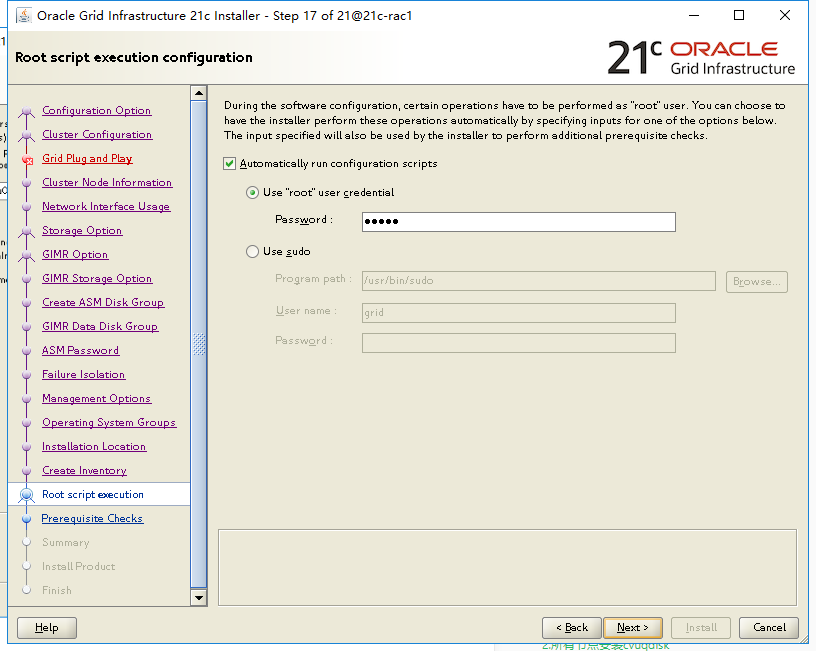The image size is (816, 651).
Task: Click the sudo User name field
Action: tap(519, 313)
